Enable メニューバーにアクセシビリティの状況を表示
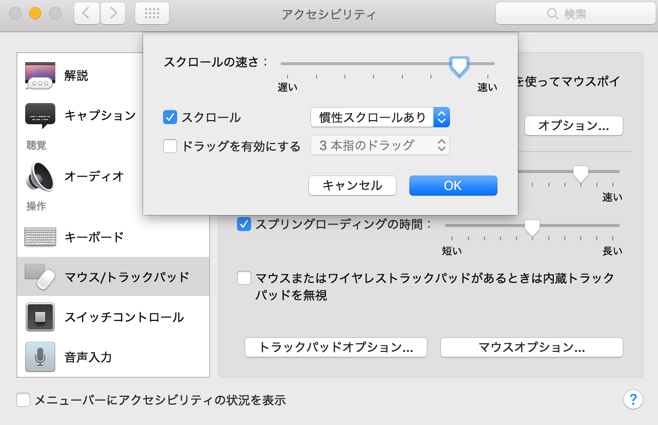Image resolution: width=658 pixels, height=425 pixels. 23,400
